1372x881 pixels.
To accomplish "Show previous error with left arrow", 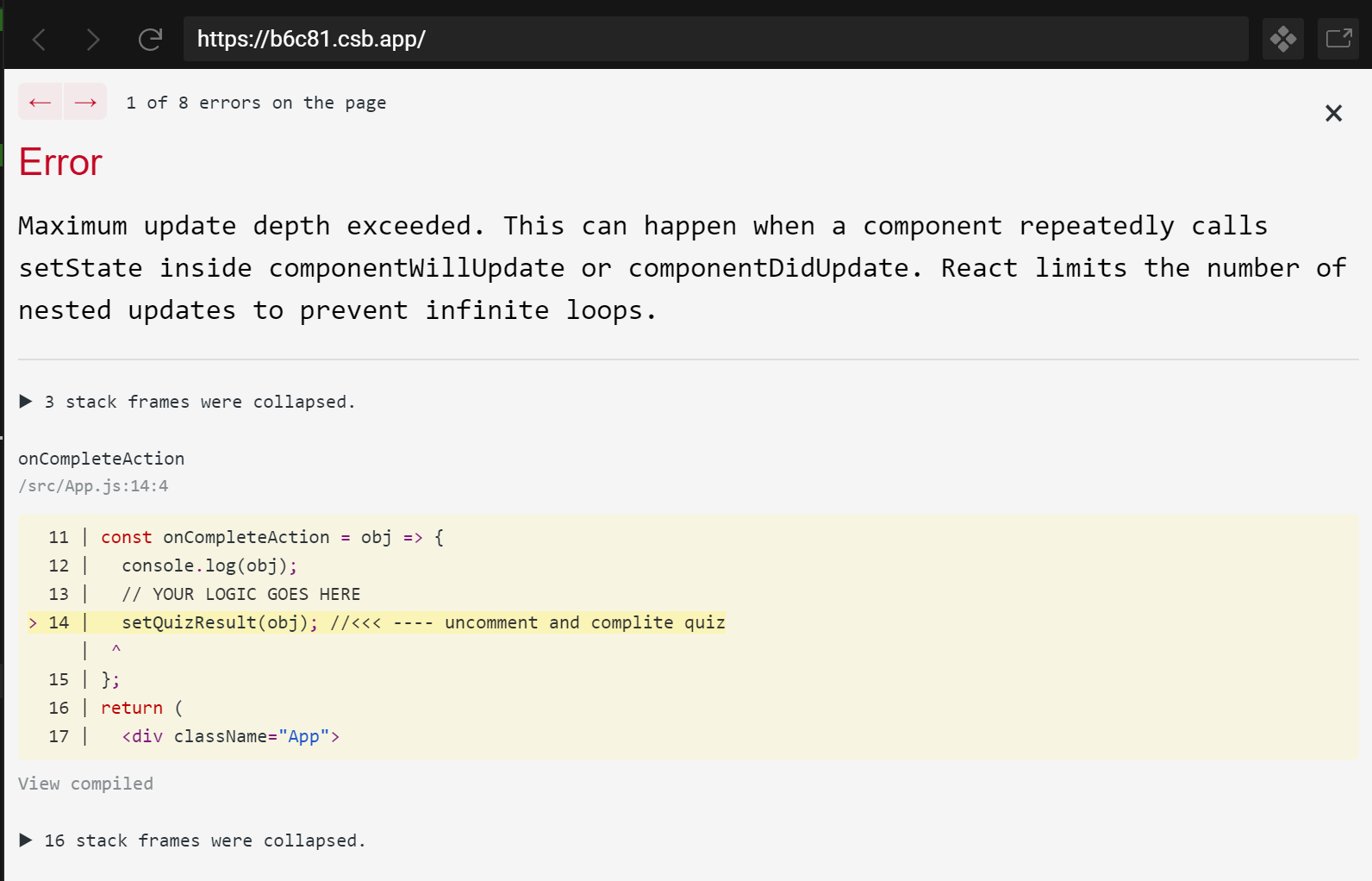I will [x=41, y=102].
